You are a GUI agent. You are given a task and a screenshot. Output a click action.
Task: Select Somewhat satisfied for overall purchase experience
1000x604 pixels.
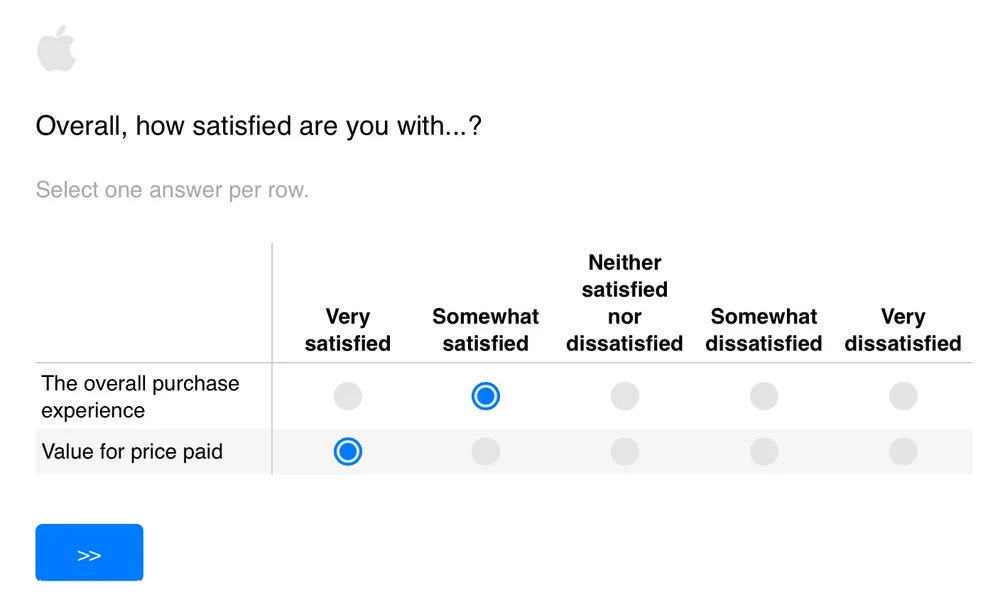(485, 396)
